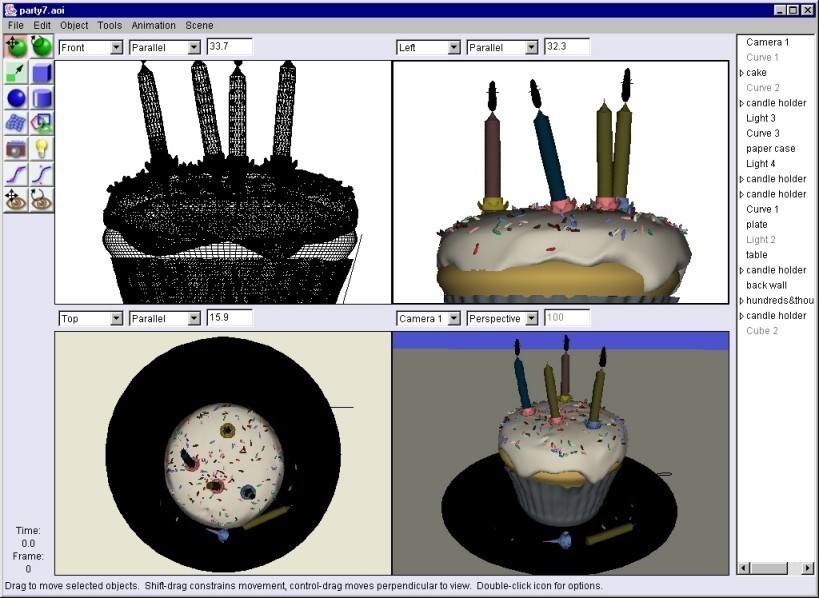The image size is (819, 598).
Task: Pick the Create Camera tool
Action: 16,148
